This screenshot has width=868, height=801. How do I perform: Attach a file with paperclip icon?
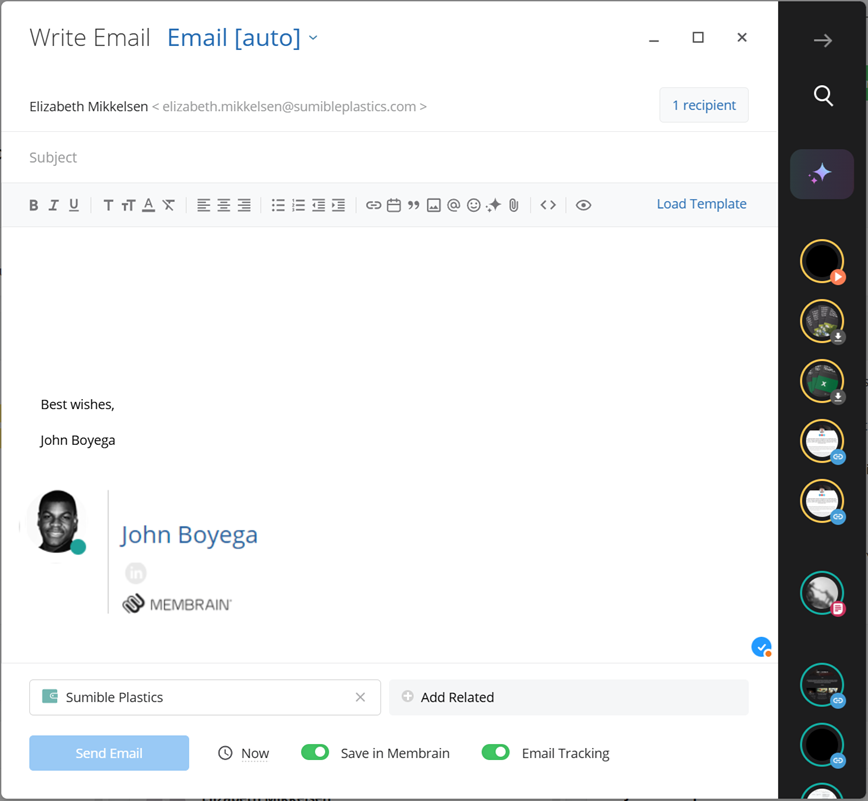(514, 205)
